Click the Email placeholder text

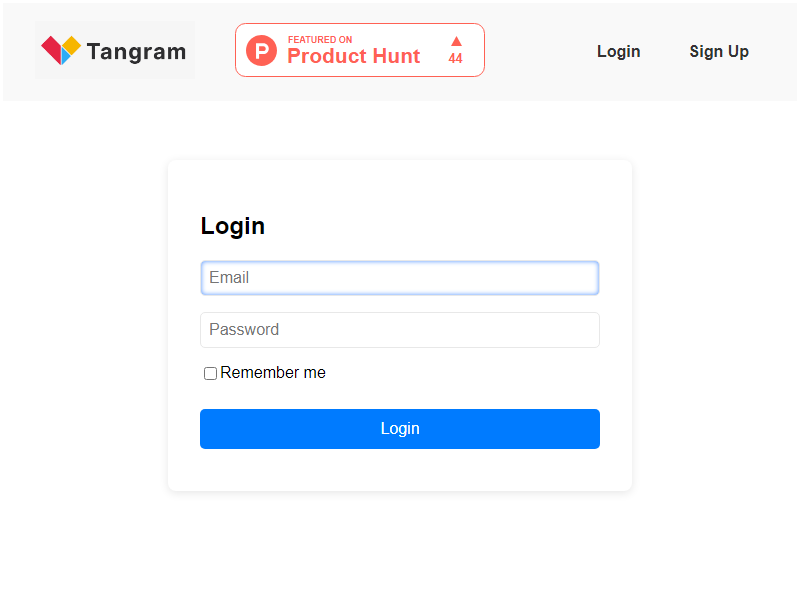[x=229, y=278]
